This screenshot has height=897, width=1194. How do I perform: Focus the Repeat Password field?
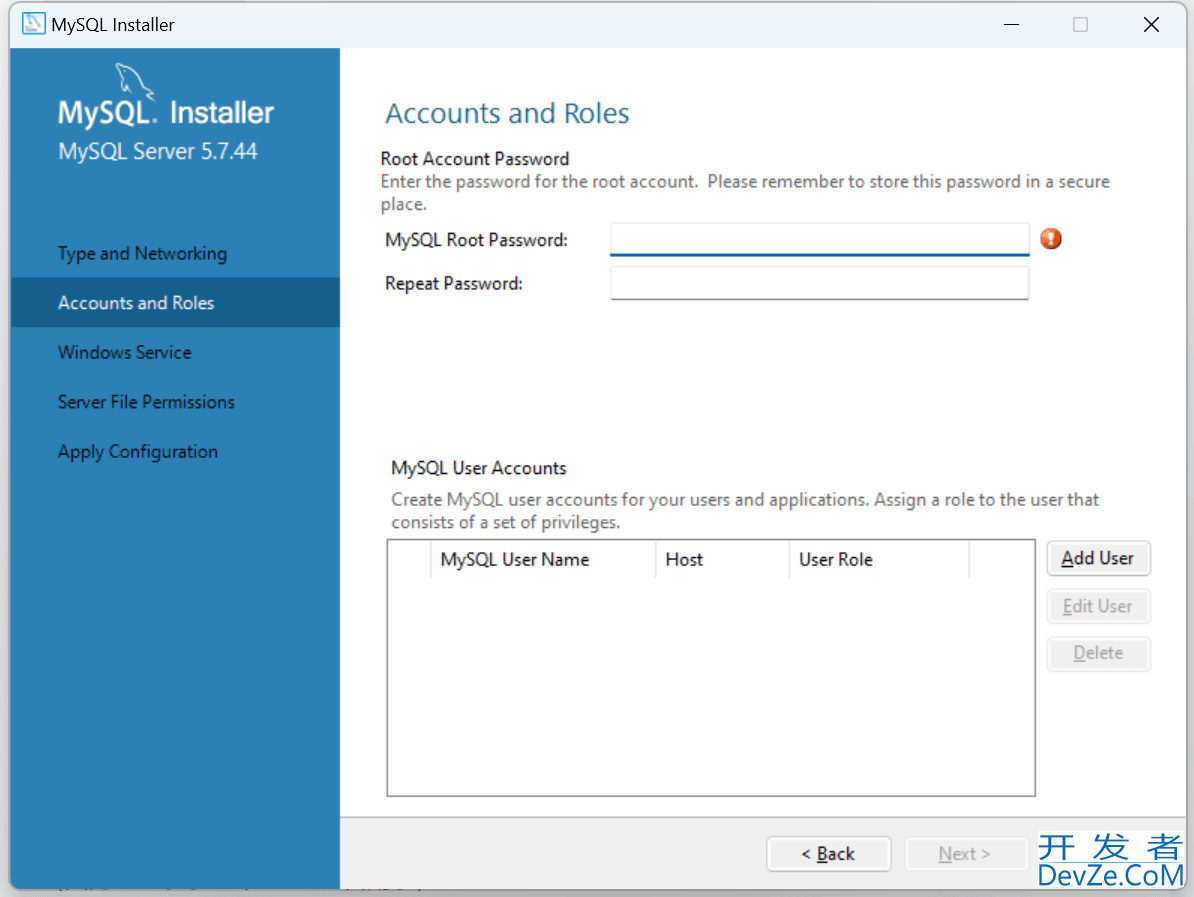(819, 283)
